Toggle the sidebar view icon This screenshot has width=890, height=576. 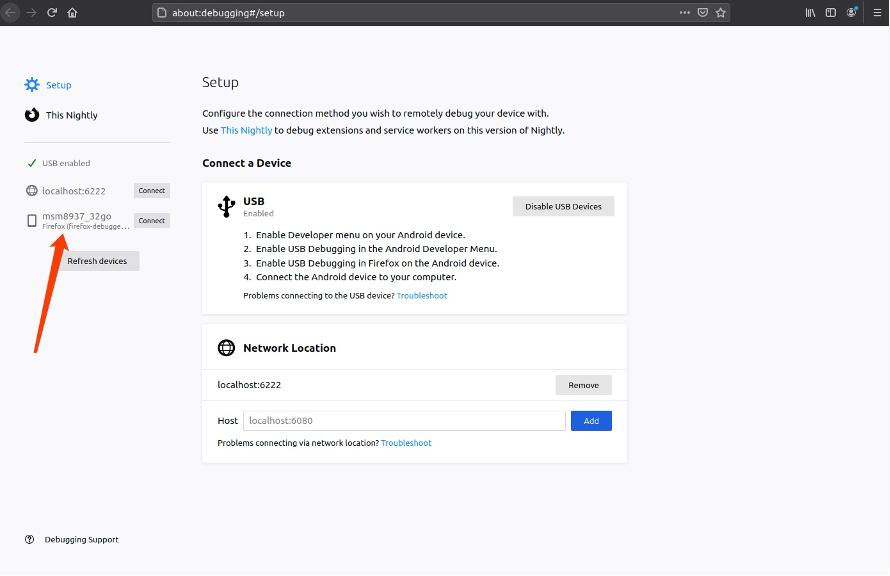(830, 13)
